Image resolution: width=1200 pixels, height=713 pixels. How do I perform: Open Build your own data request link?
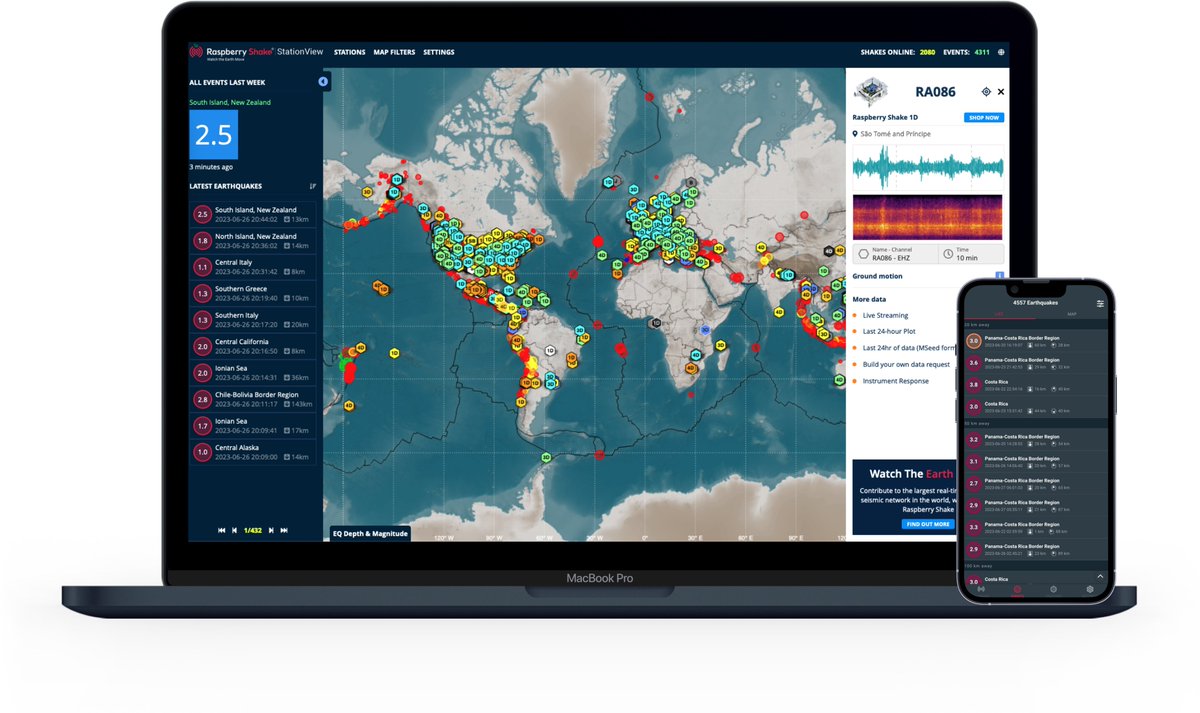click(905, 364)
